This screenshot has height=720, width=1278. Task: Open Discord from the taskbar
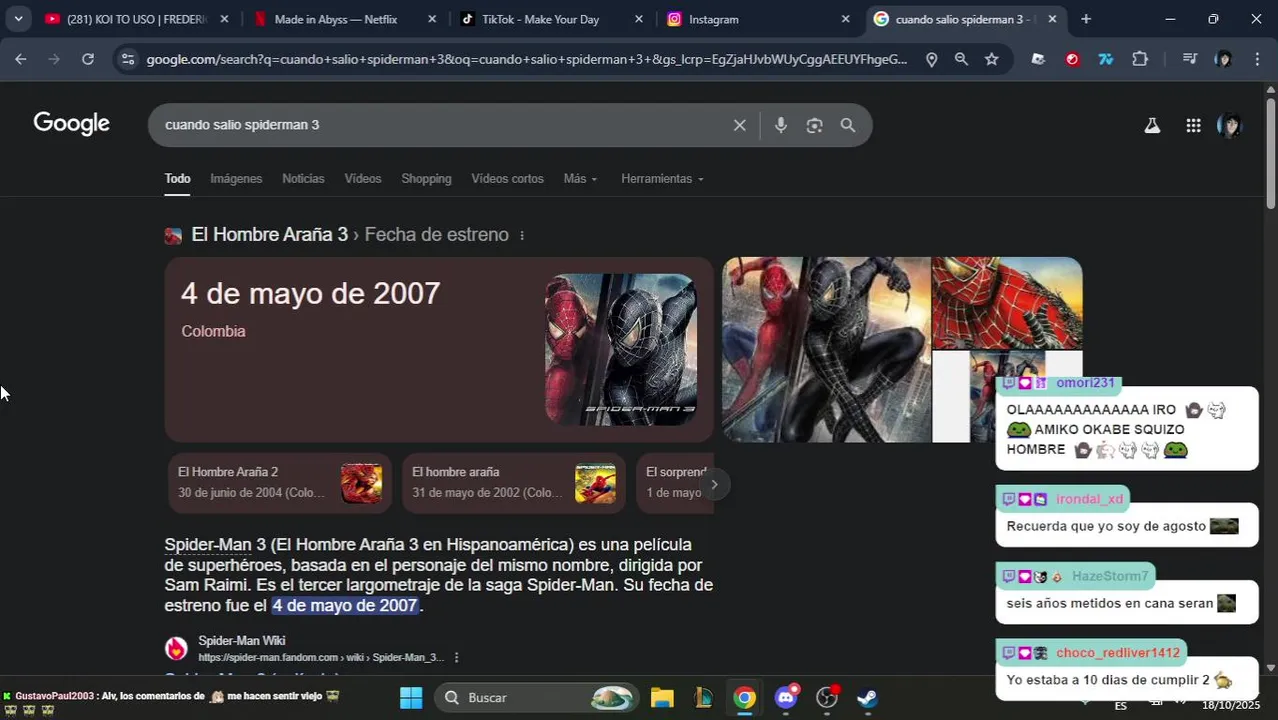[786, 697]
